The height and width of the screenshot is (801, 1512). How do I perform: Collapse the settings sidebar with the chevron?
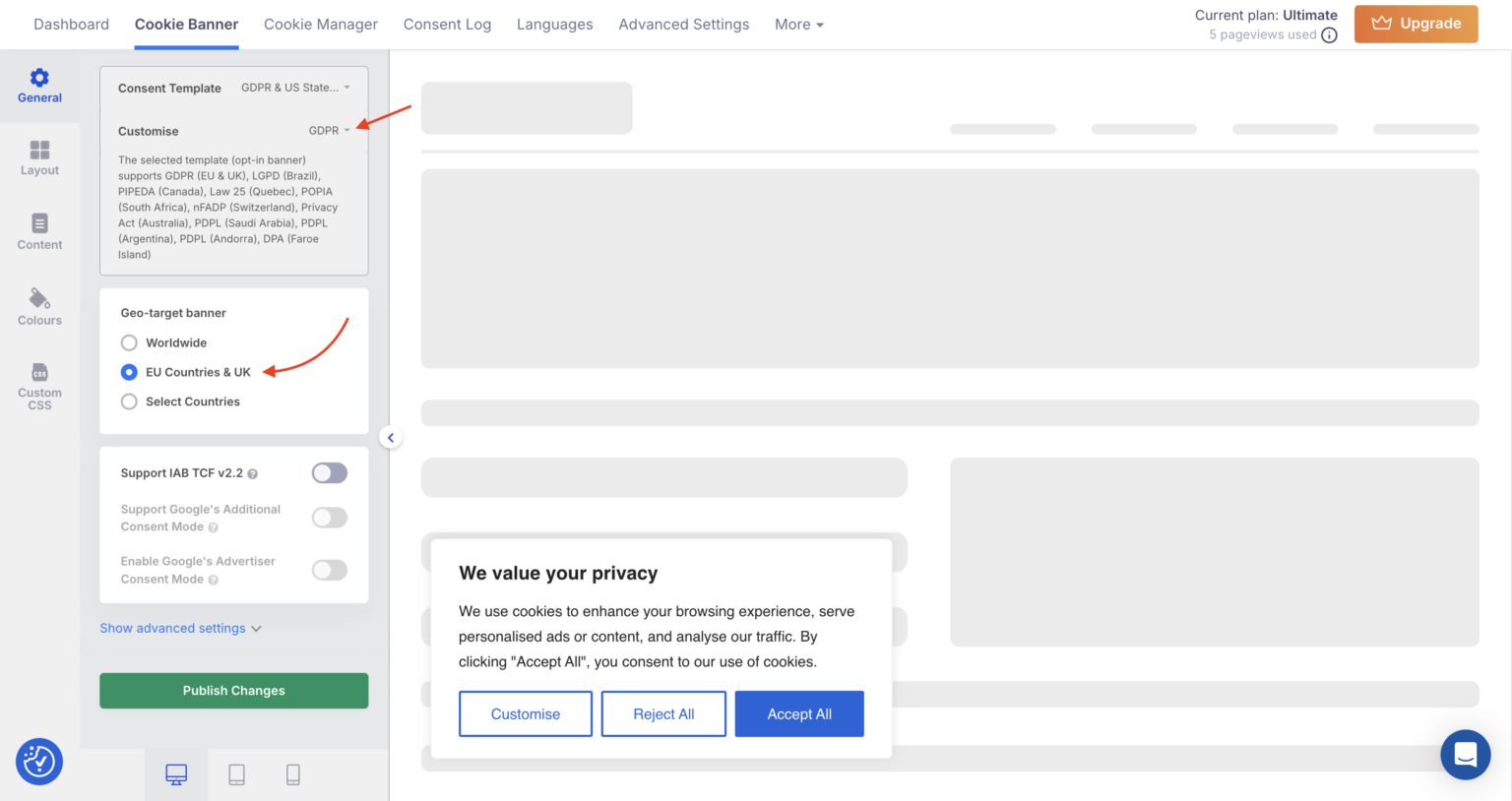391,436
